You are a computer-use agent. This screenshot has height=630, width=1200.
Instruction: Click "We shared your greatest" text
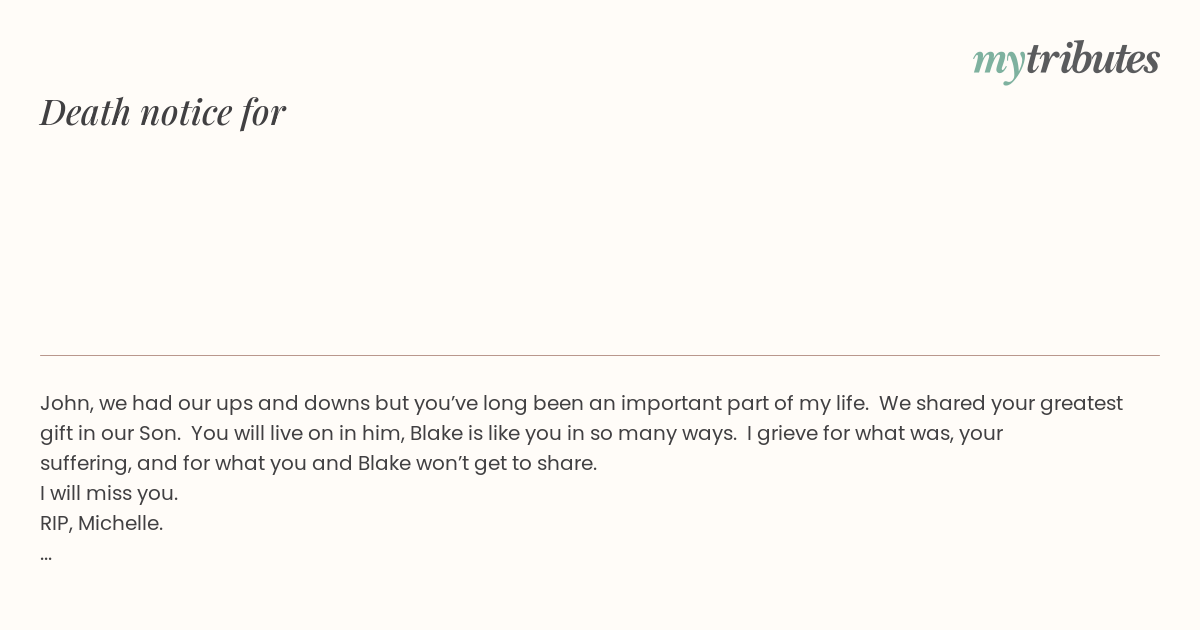1001,403
